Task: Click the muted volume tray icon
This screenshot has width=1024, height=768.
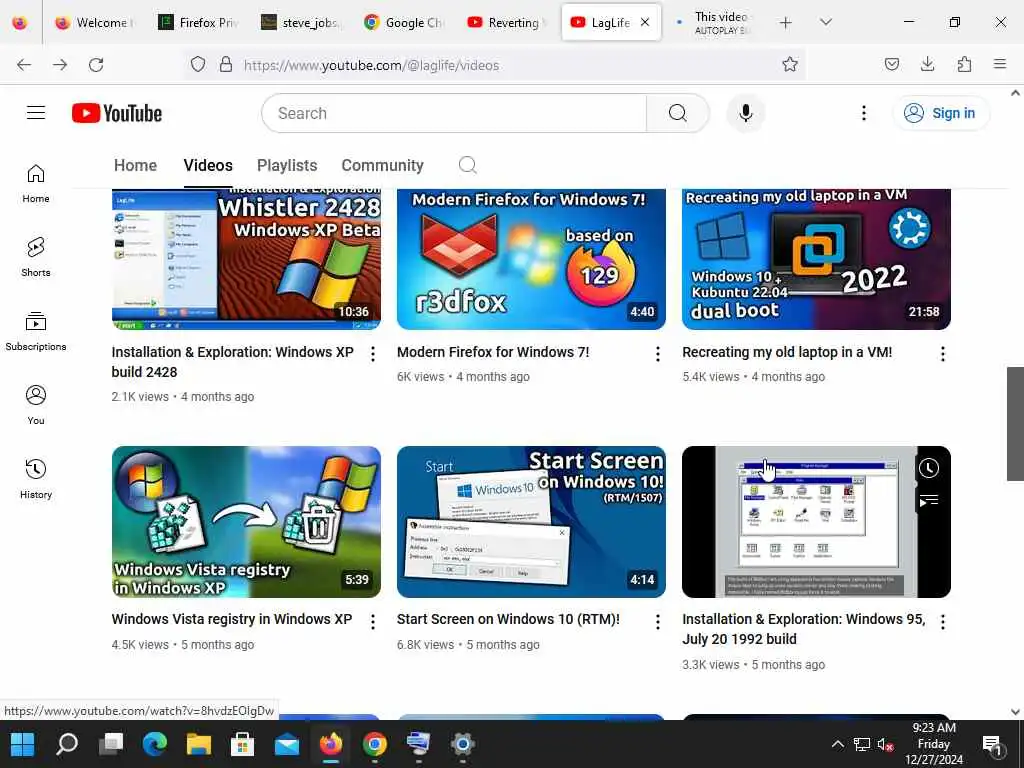Action: (886, 744)
